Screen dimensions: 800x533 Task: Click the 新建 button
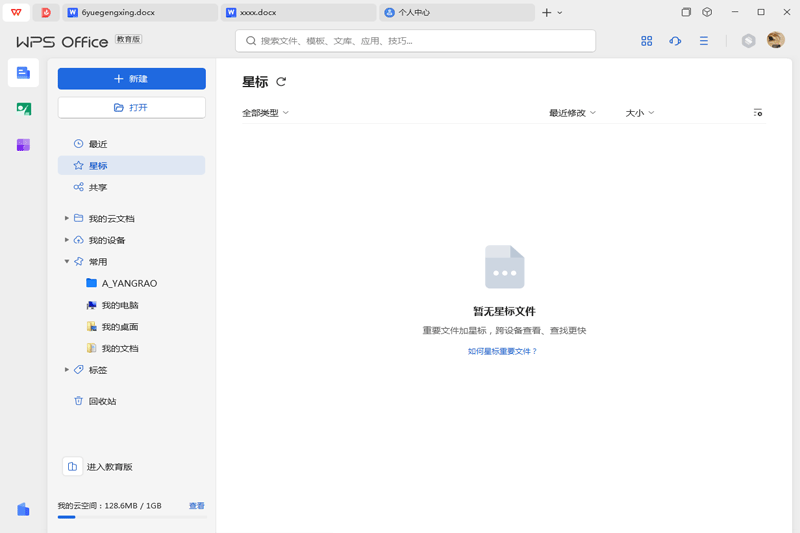(131, 79)
